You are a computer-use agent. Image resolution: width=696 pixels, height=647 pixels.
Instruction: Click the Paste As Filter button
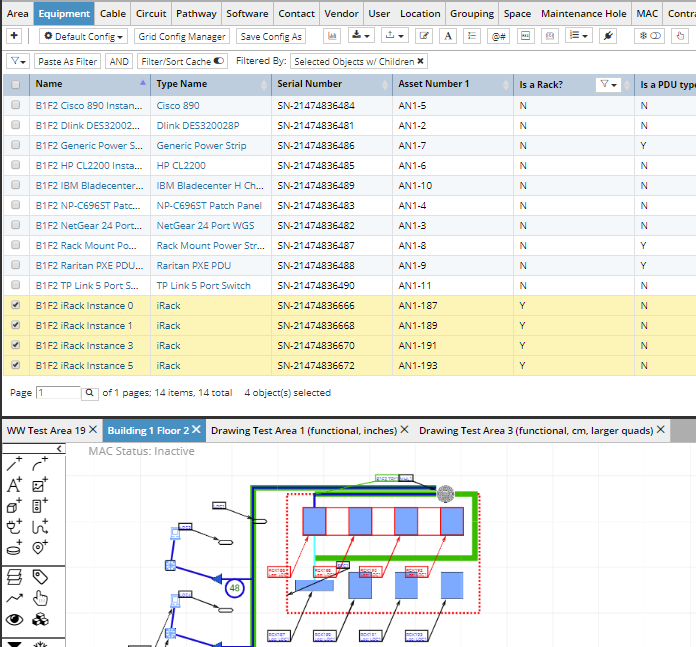[67, 61]
